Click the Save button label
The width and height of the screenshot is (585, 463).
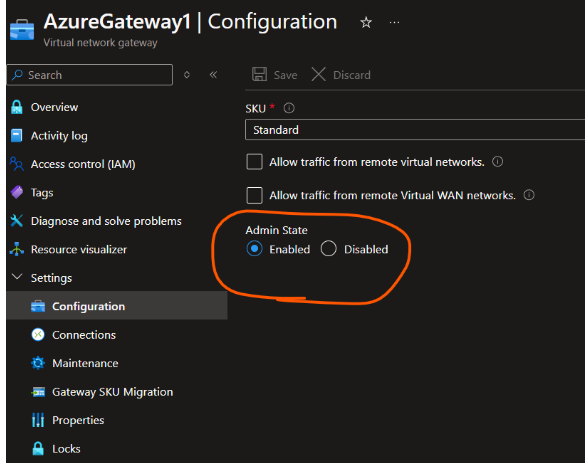pos(285,75)
